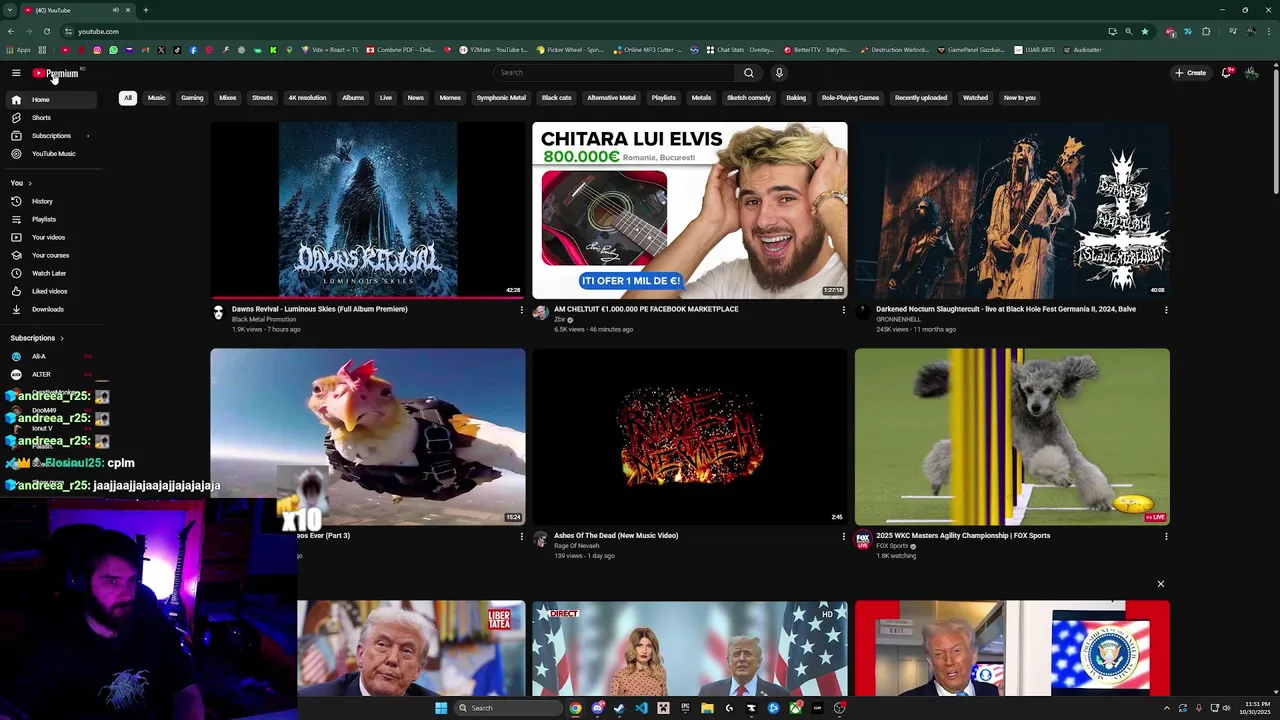Image resolution: width=1280 pixels, height=720 pixels.
Task: Open Watch Later in the sidebar
Action: pyautogui.click(x=50, y=273)
